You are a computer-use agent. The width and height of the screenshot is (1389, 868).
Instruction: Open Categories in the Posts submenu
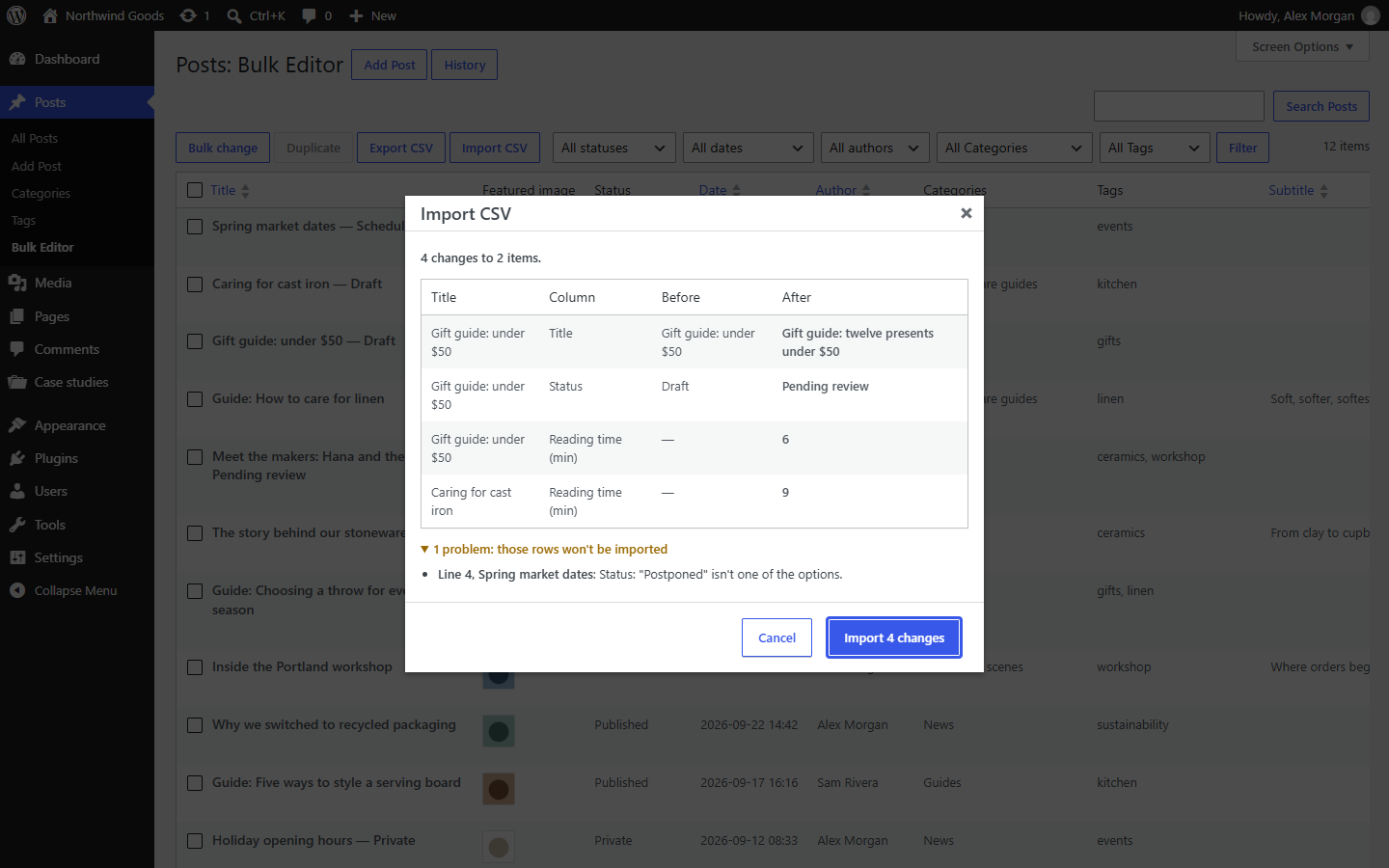point(41,193)
